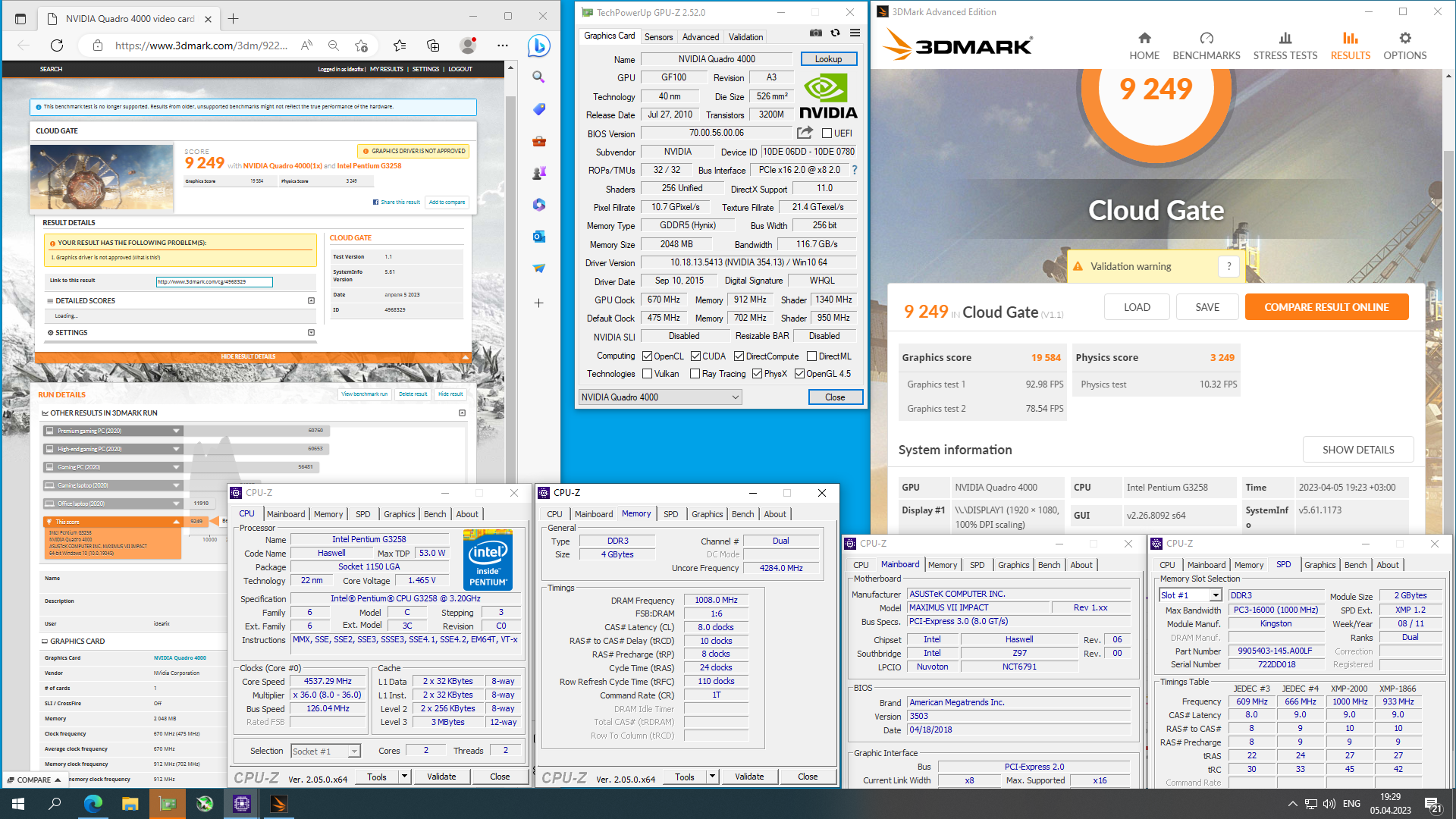The height and width of the screenshot is (819, 1456).
Task: Click Validation warning question mark in 3DMark
Action: (x=1228, y=266)
